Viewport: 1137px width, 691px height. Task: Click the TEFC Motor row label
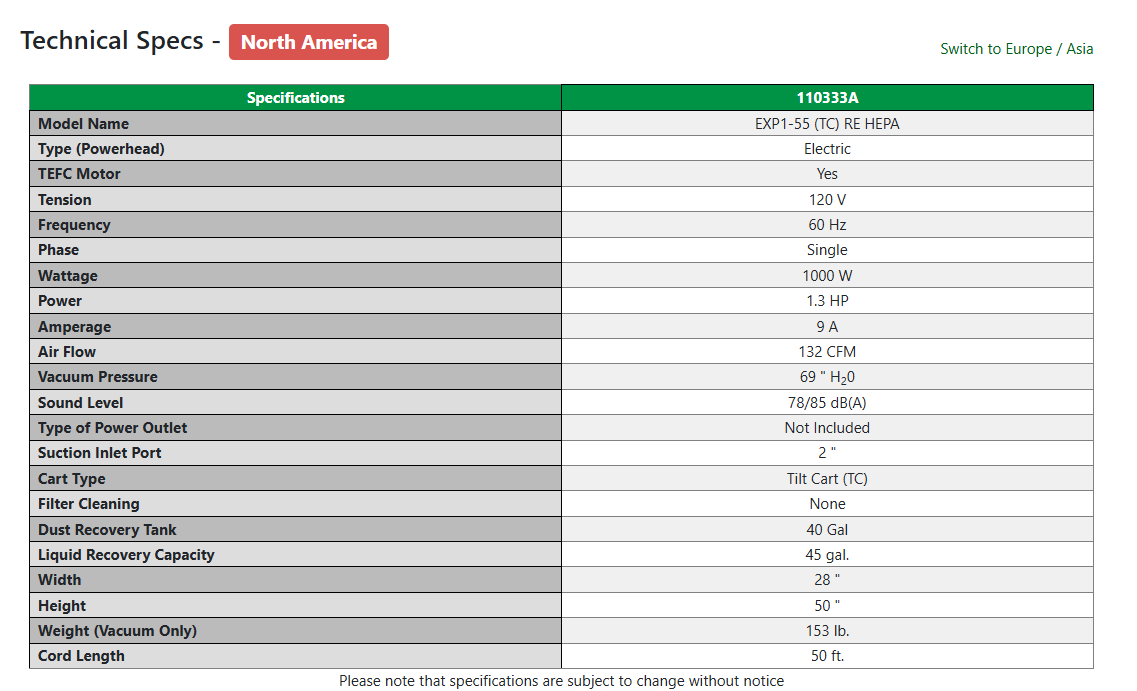(79, 174)
